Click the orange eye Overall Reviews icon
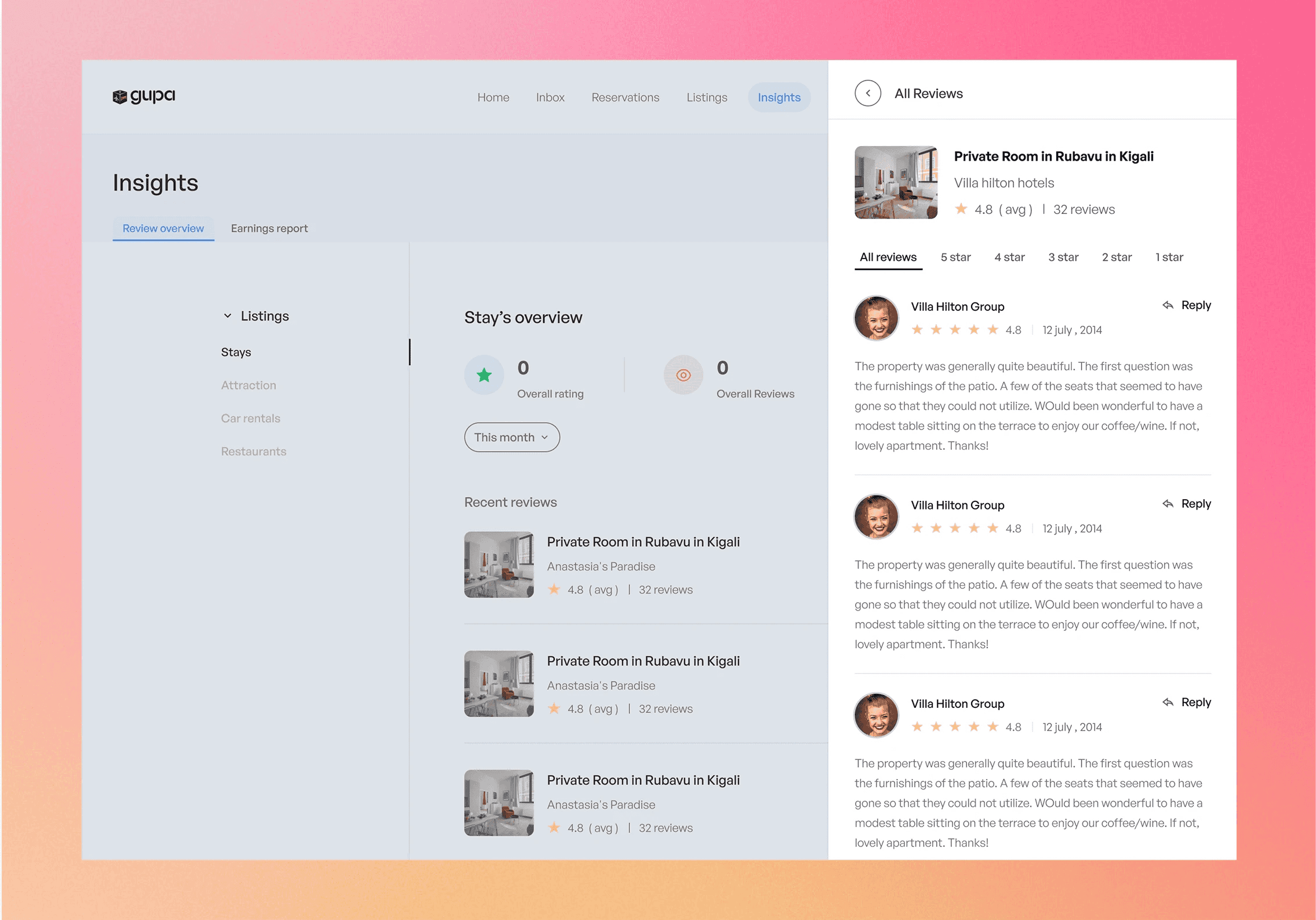Viewport: 1316px width, 920px height. (684, 375)
